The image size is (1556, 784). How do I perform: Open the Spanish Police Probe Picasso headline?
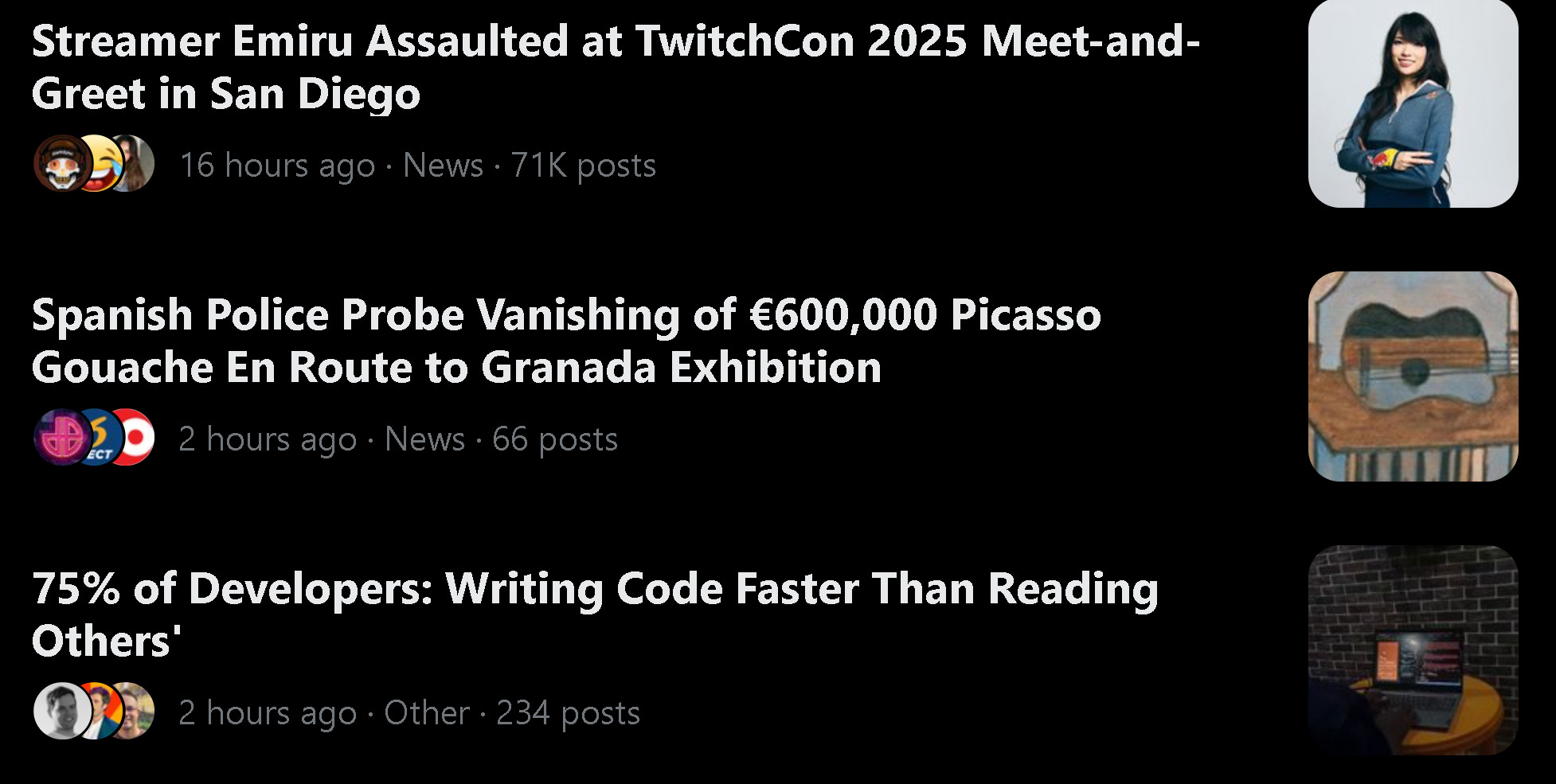565,341
